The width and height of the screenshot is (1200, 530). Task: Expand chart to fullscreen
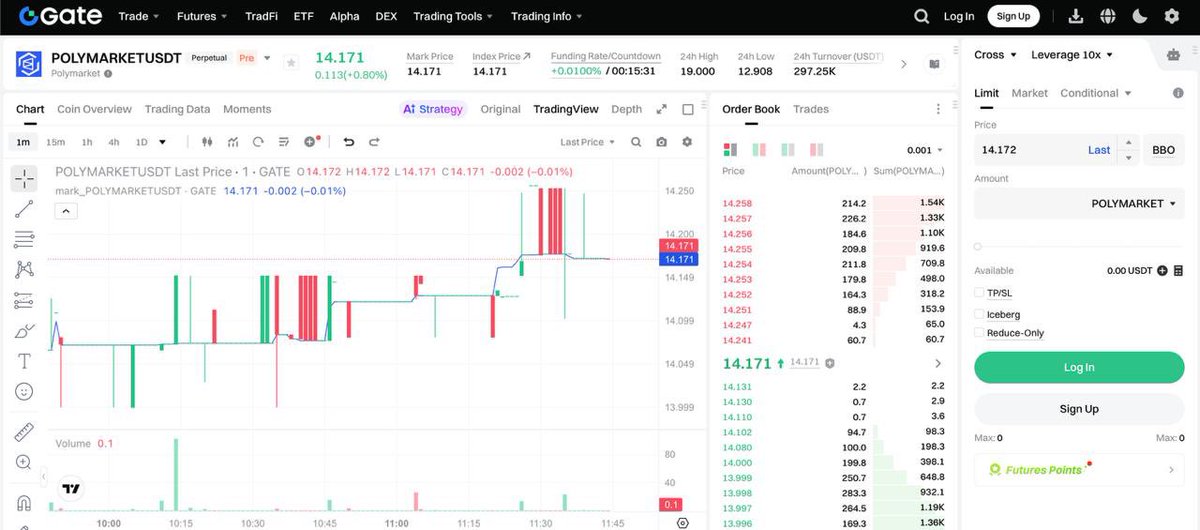click(x=661, y=109)
